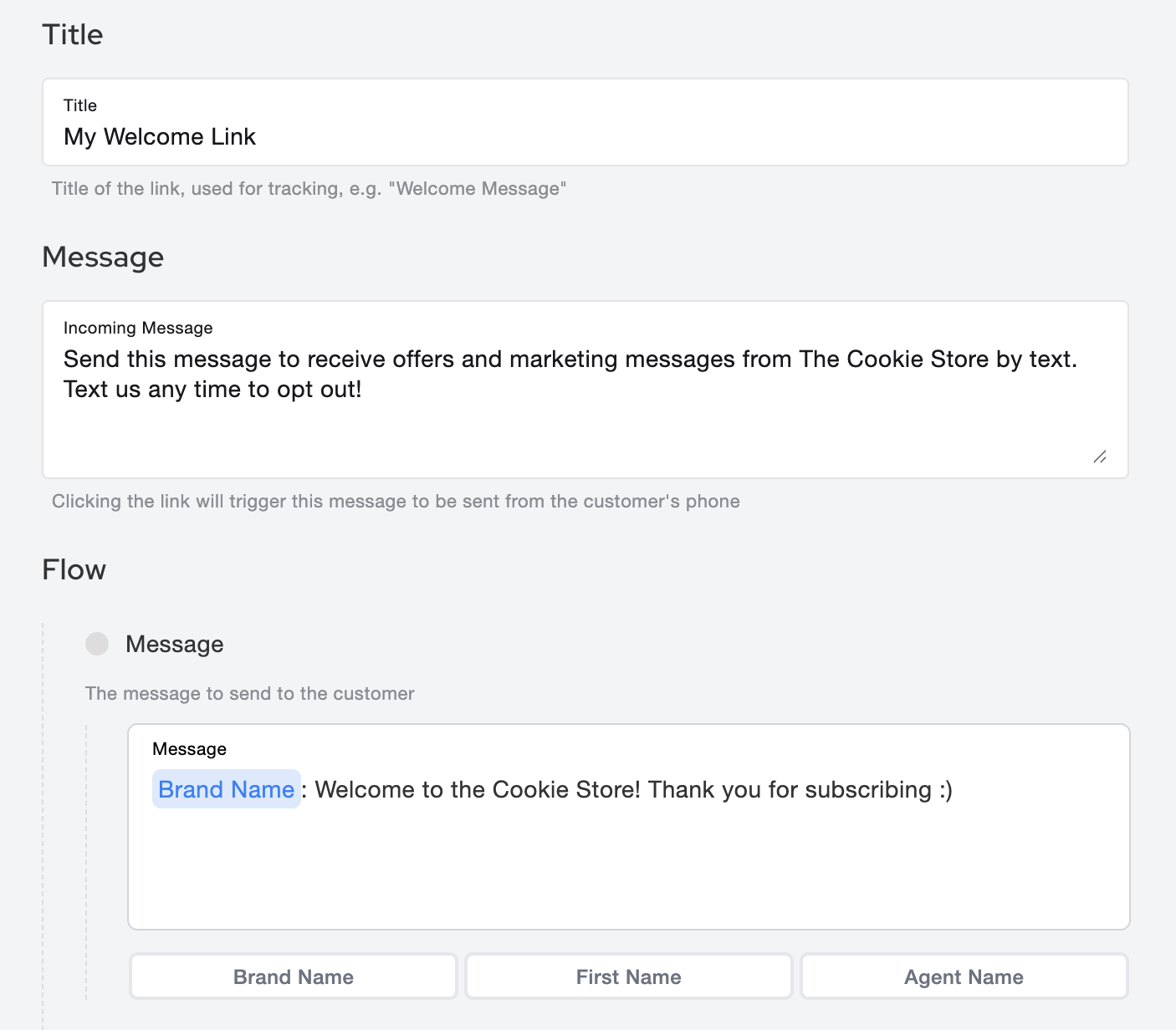Viewport: 1176px width, 1030px height.
Task: Click the Flow message editor's empty area
Action: pyautogui.click(x=627, y=869)
